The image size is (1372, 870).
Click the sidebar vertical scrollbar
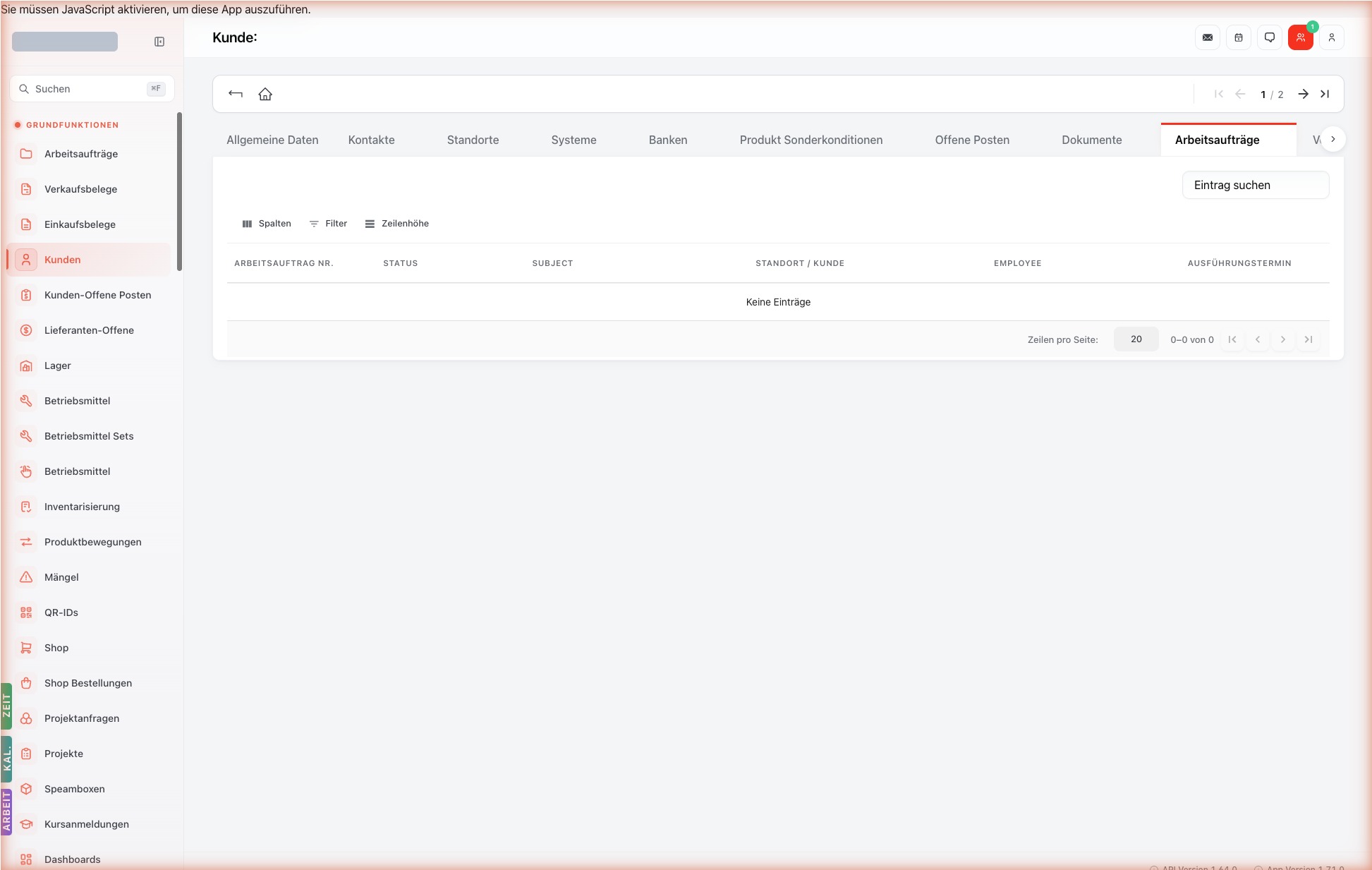tap(179, 191)
